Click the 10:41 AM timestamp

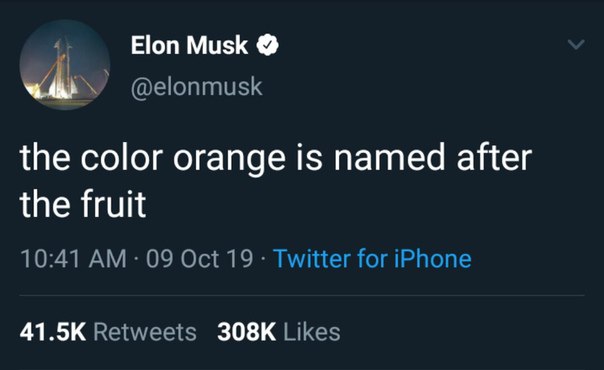(73, 258)
